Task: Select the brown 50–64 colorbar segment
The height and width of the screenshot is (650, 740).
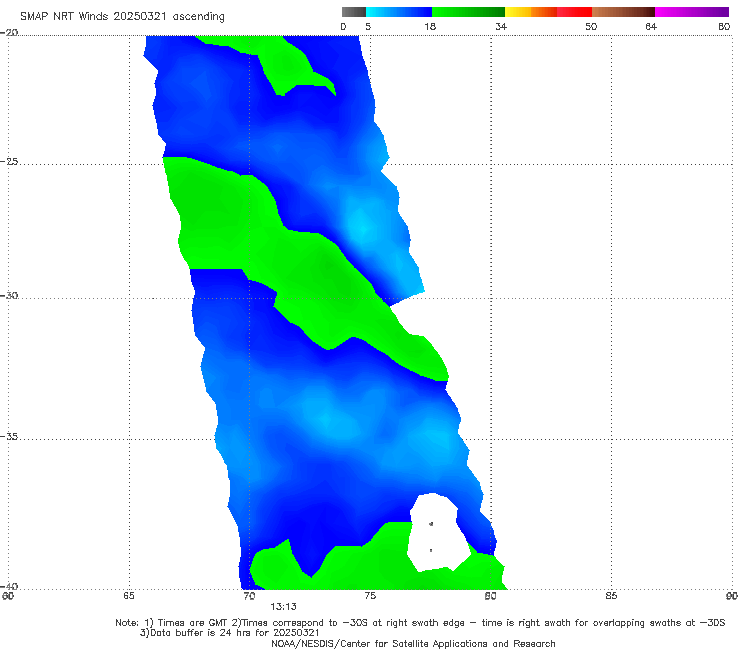Action: tap(623, 12)
